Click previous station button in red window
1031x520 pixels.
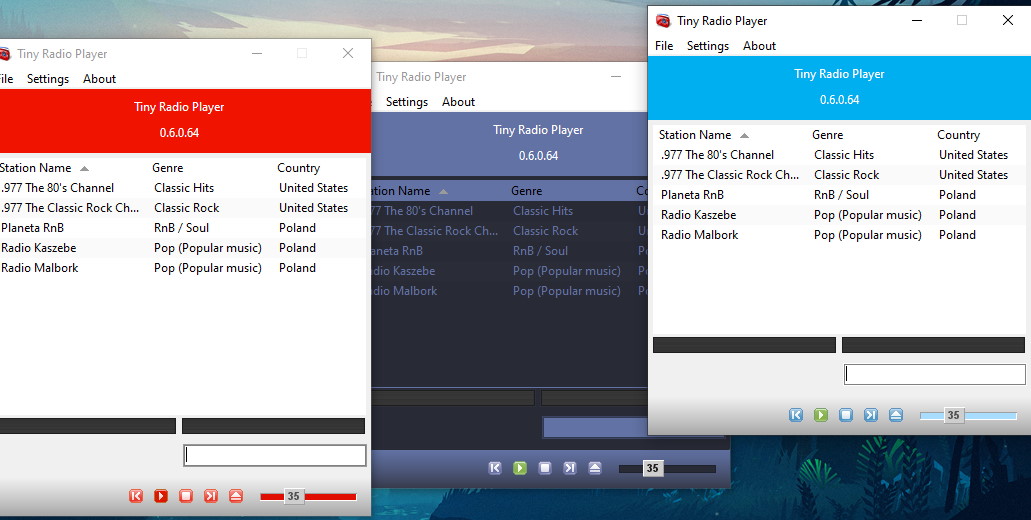[x=136, y=496]
